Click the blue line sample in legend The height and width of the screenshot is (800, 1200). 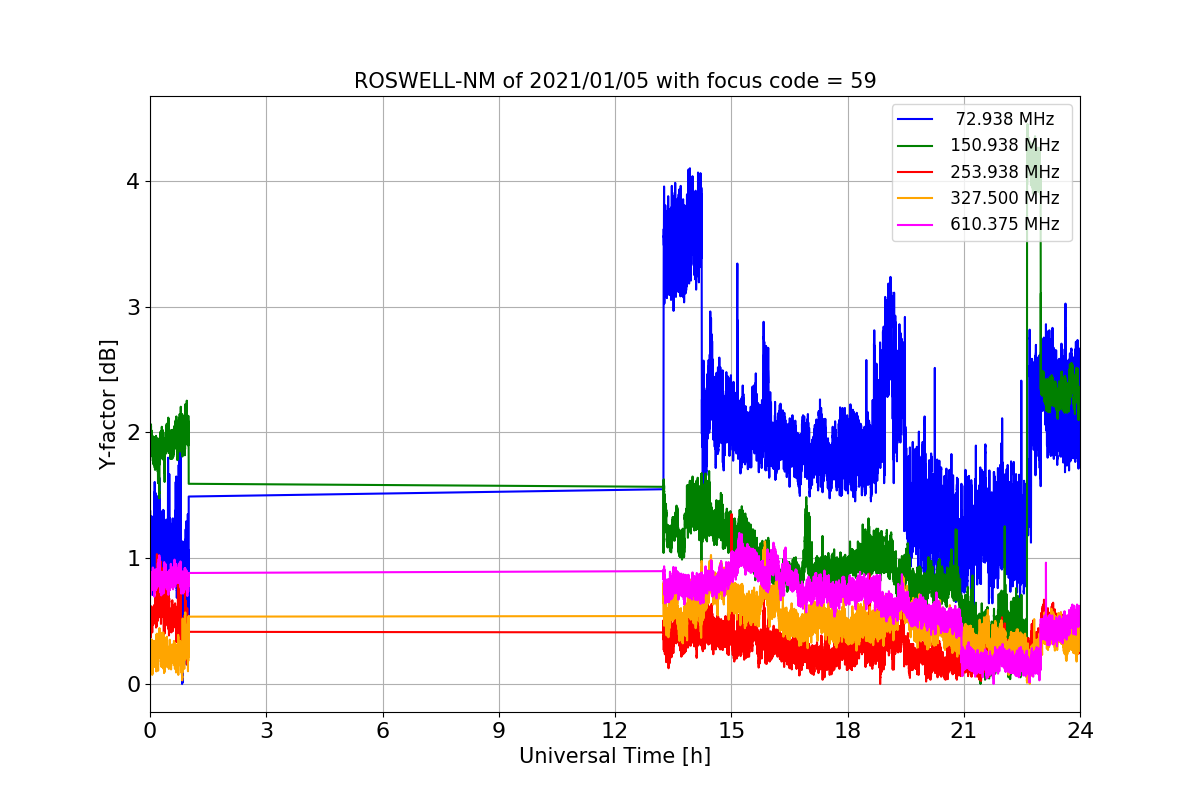(916, 119)
